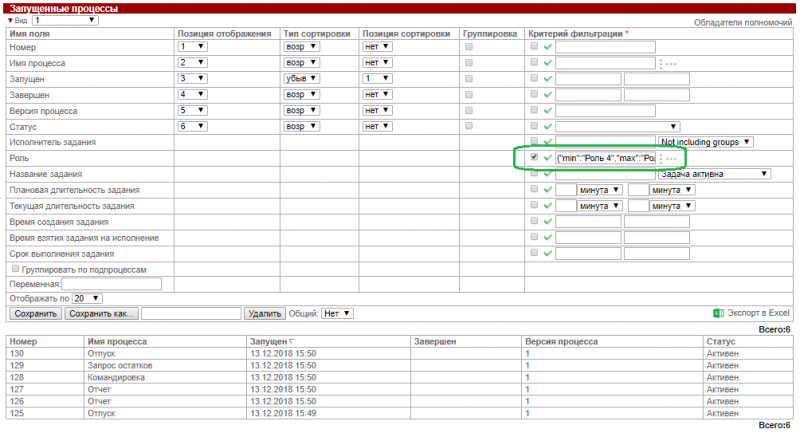
Task: Click the Excel export icon
Action: point(717,313)
